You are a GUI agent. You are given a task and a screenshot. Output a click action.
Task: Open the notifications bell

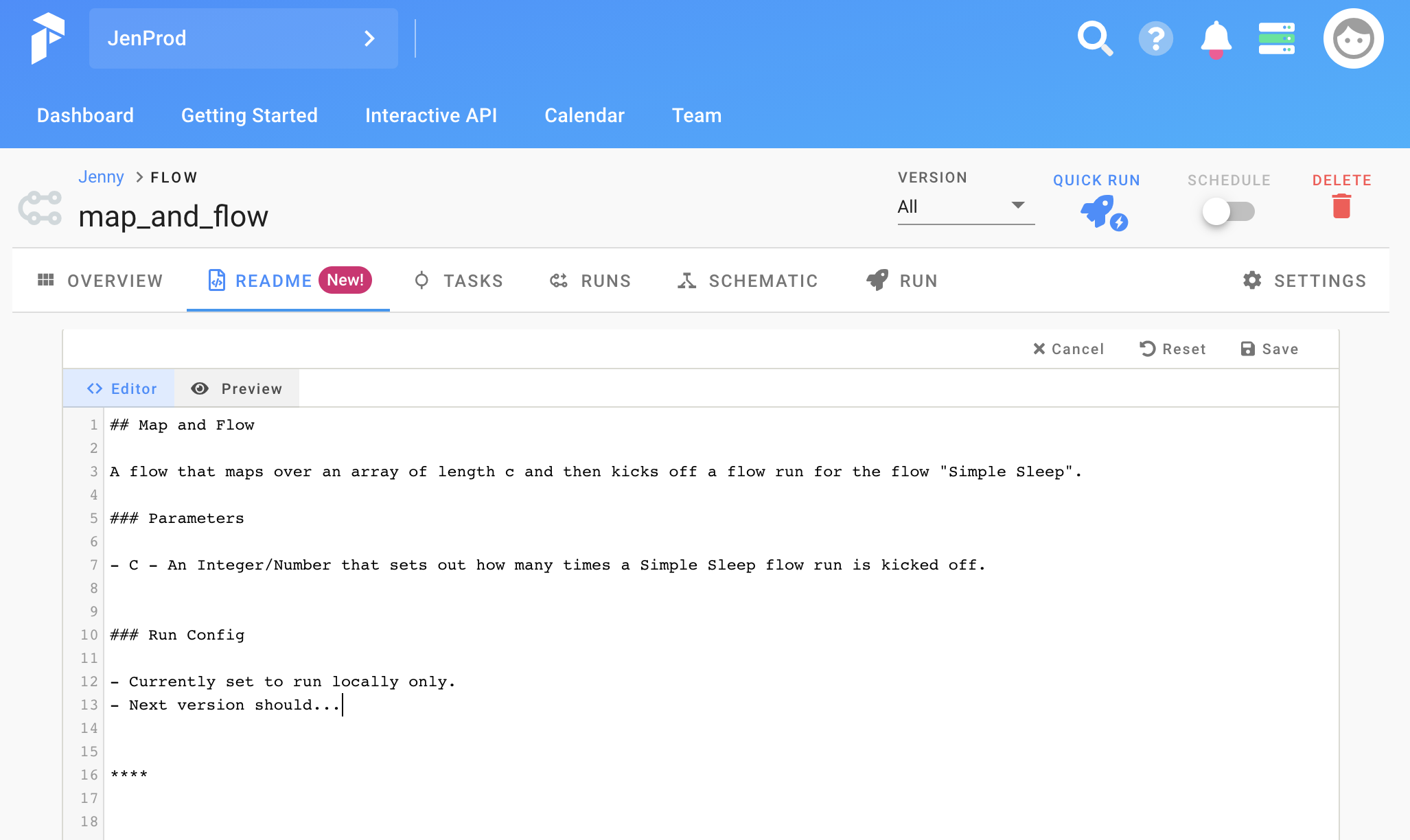coord(1216,38)
